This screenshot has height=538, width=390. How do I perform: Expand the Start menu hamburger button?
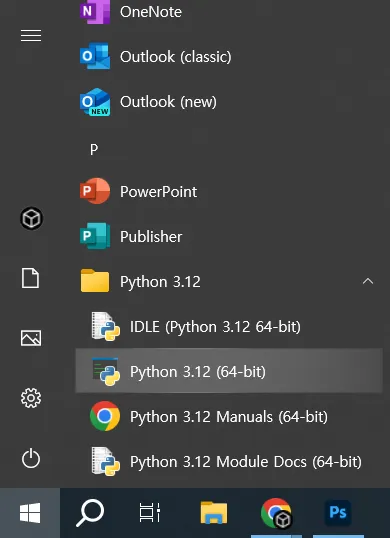pyautogui.click(x=31, y=36)
